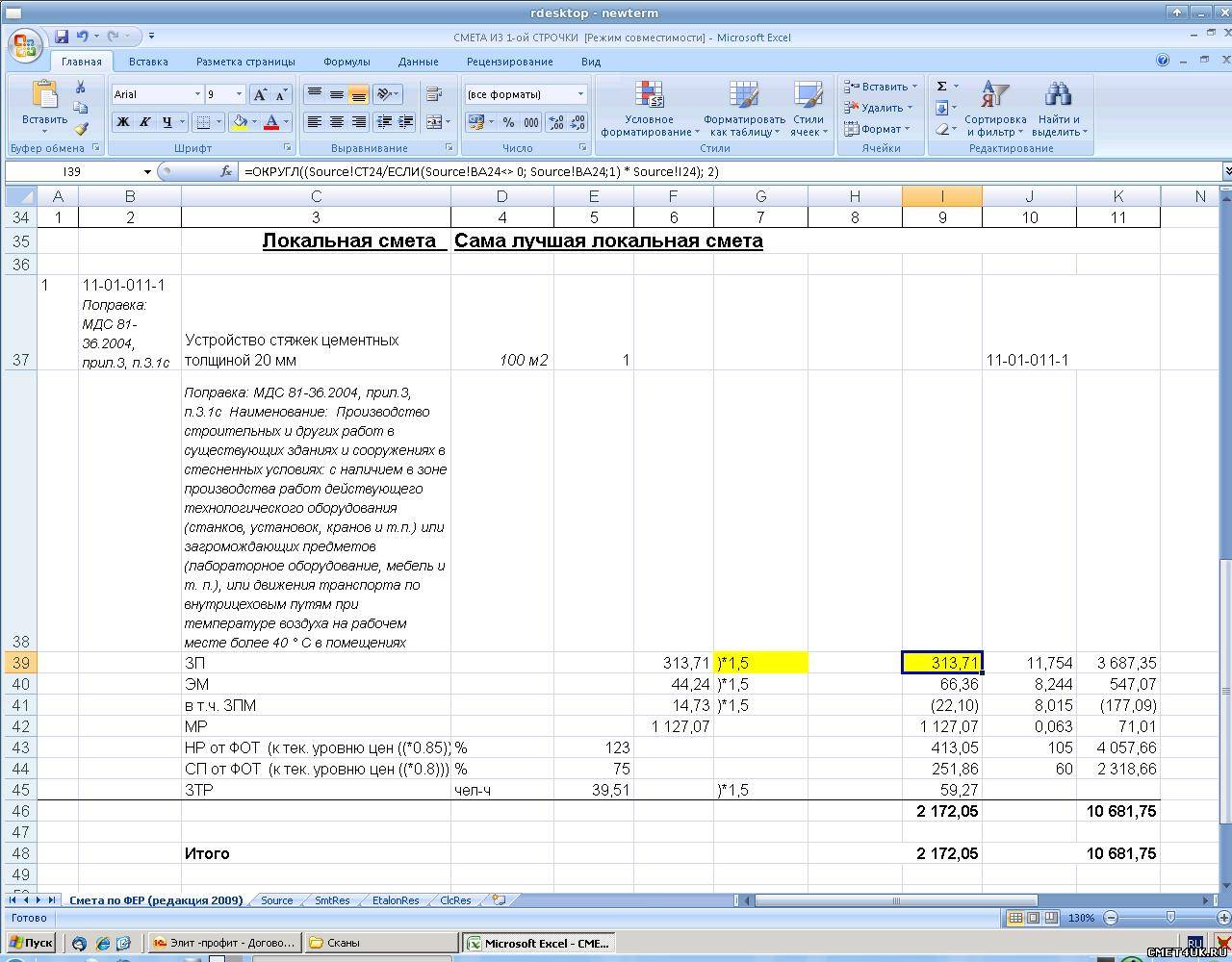Viewport: 1232px width, 962px height.
Task: Click the Format Painter brush icon
Action: (81, 128)
